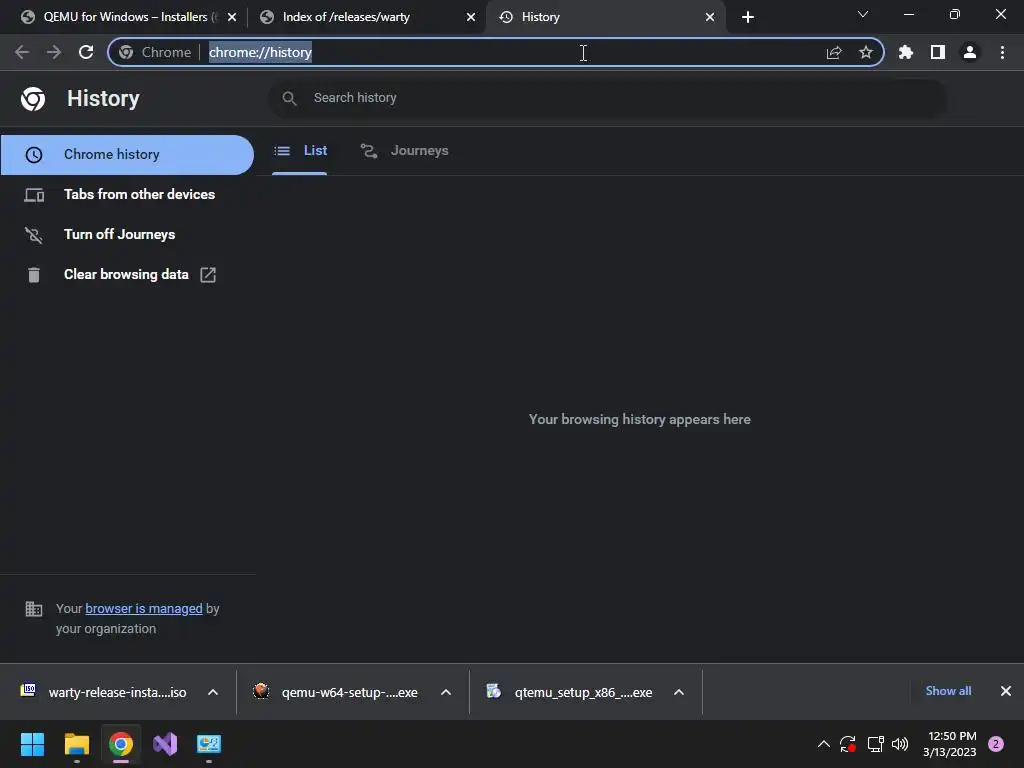Open the warty-release-insta...iso download
Viewport: 1024px width, 768px height.
[x=104, y=692]
